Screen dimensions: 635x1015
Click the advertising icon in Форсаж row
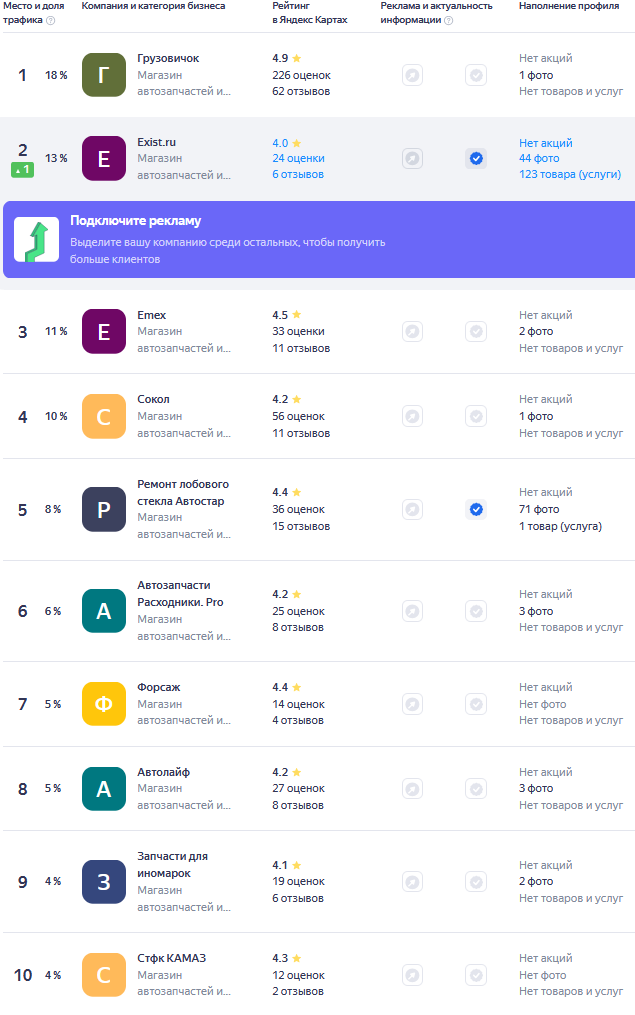click(x=412, y=704)
